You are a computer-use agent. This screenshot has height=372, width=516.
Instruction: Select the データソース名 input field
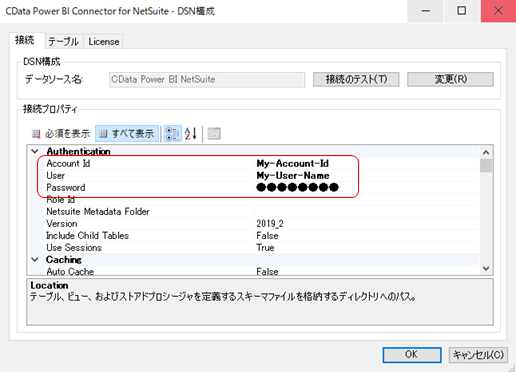[207, 80]
